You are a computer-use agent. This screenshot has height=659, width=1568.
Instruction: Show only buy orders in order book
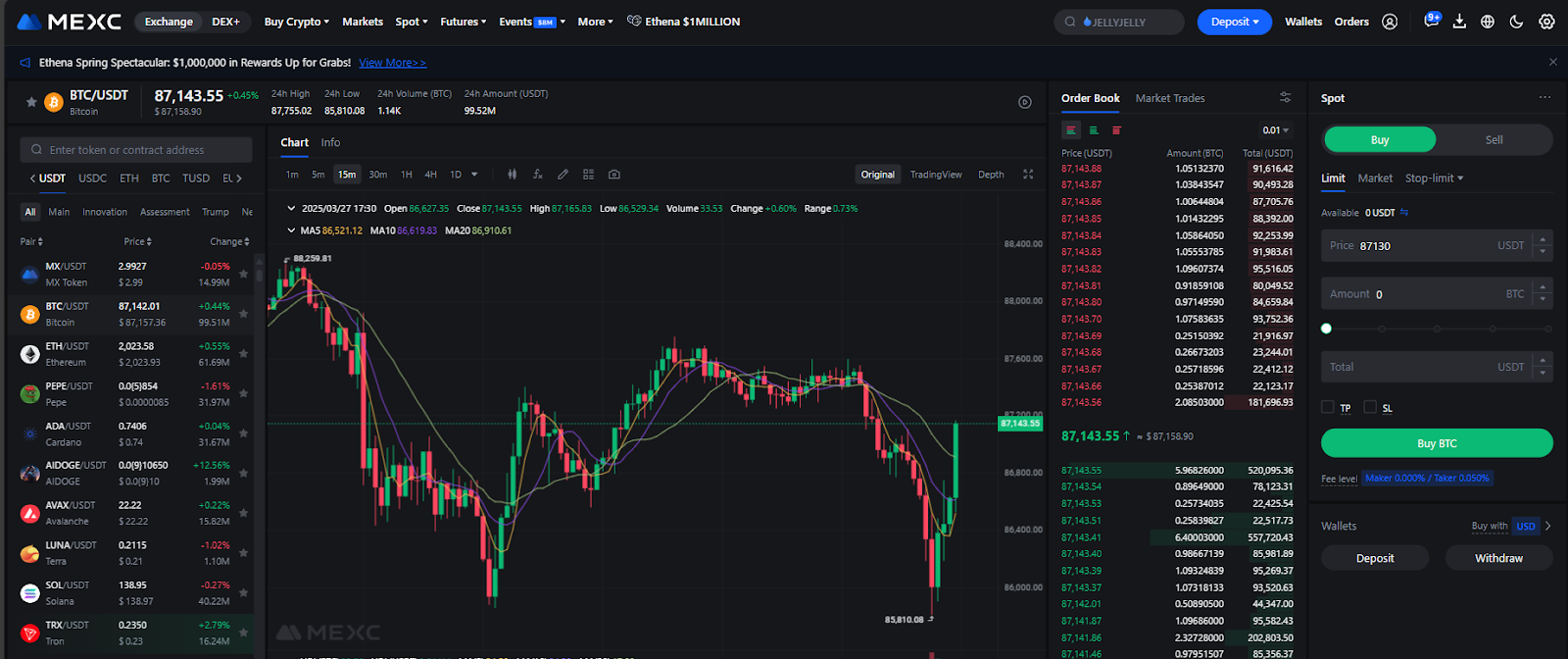click(1094, 130)
